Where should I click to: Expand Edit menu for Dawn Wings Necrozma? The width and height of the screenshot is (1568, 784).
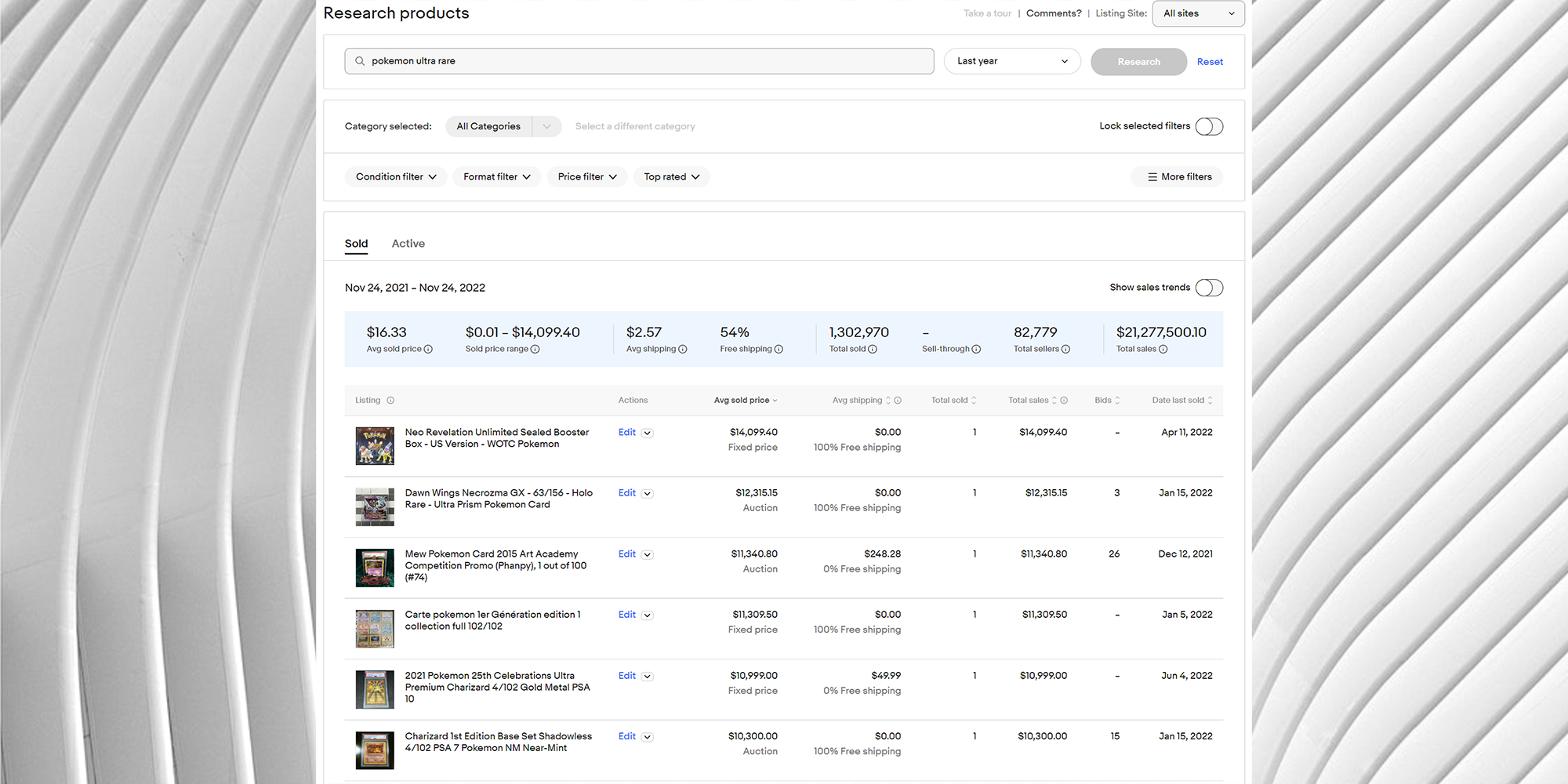[x=648, y=494]
